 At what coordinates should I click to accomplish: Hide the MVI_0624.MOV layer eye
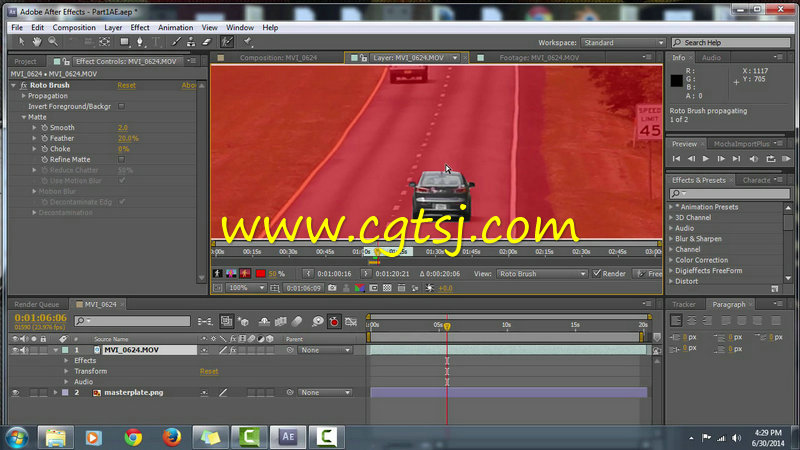click(15, 350)
